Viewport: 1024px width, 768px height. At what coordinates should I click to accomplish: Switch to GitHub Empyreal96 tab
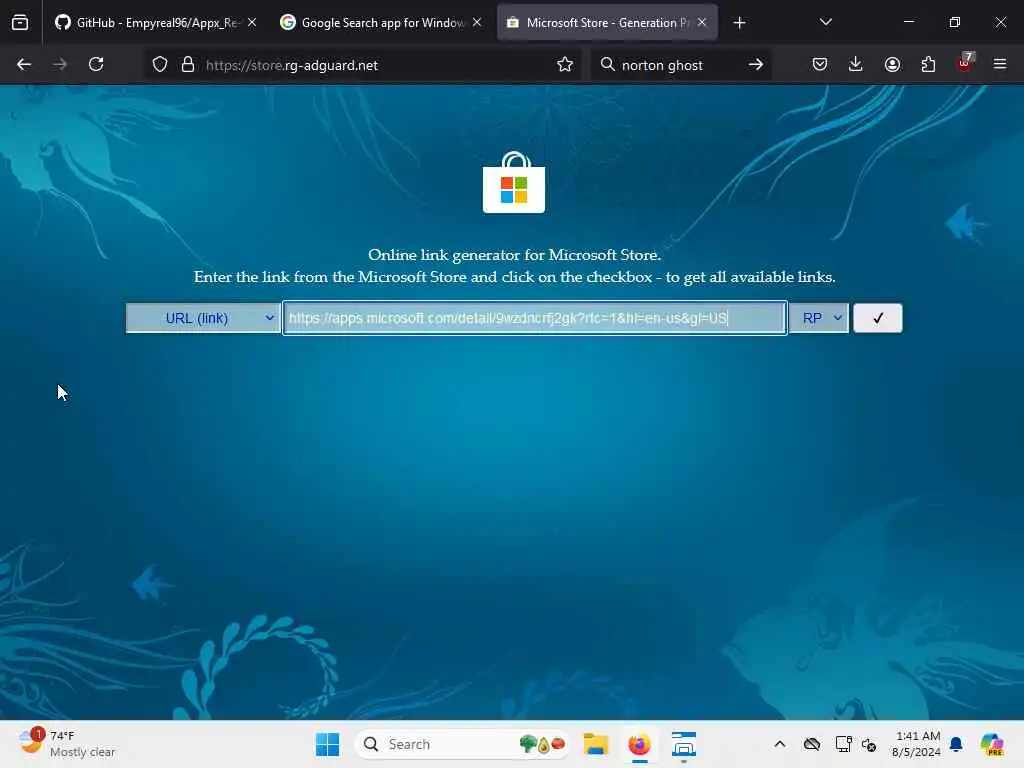click(156, 23)
